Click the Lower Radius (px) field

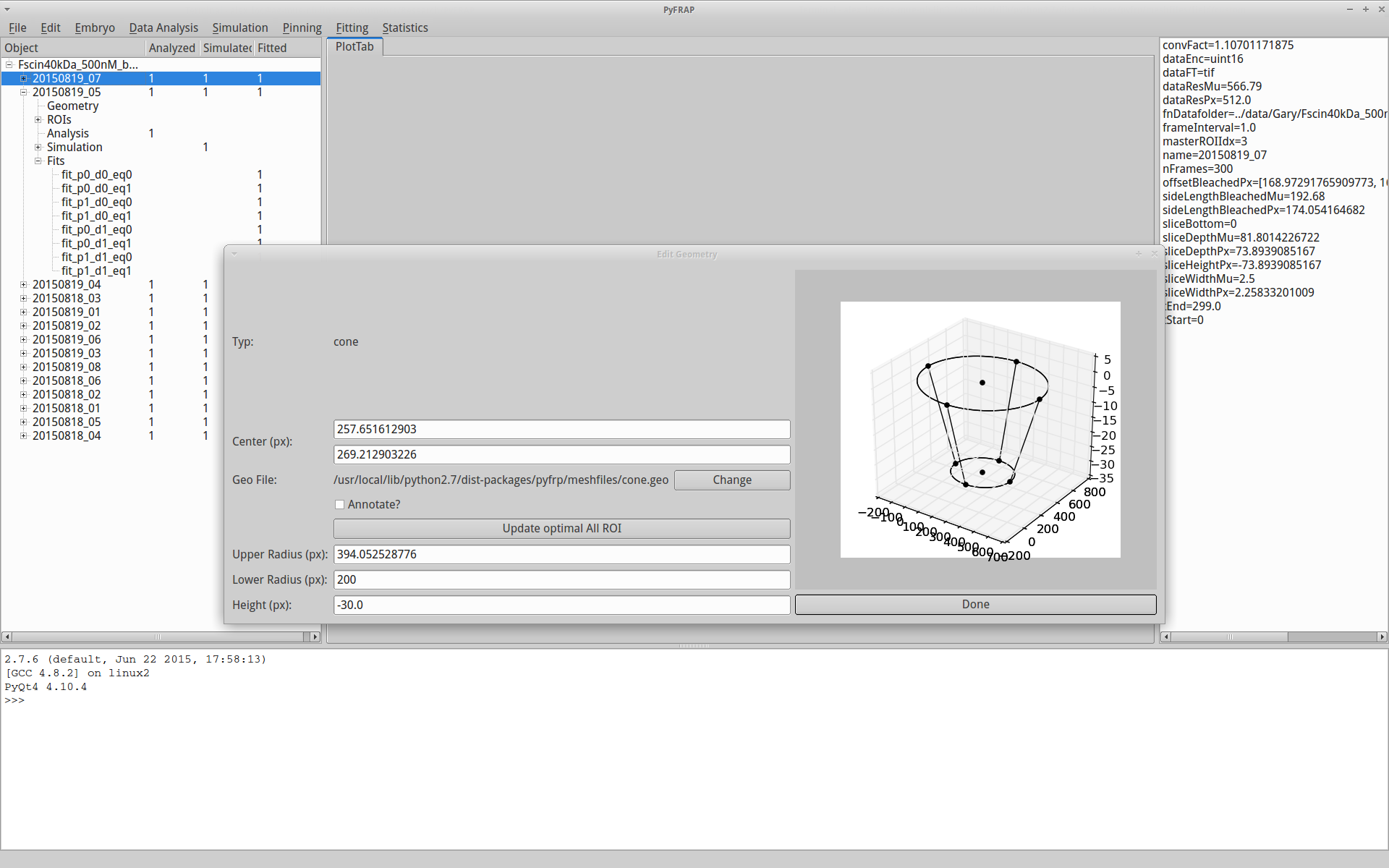[x=561, y=580]
